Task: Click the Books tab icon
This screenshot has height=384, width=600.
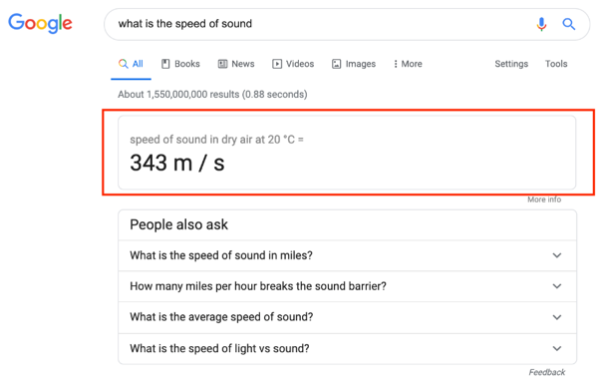Action: 165,64
